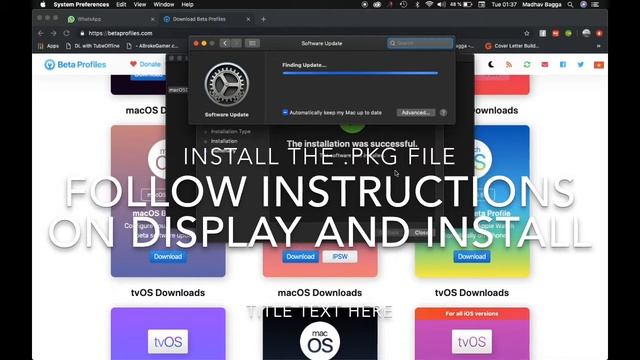Viewport: 640px width, 360px height.
Task: Go back in Software Update window
Action: point(225,43)
